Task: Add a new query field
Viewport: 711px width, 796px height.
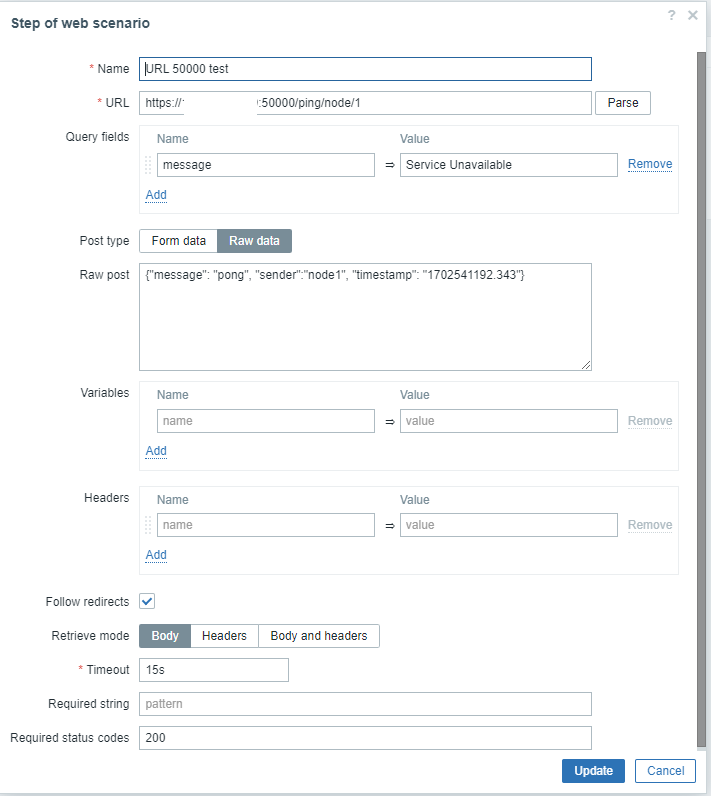Action: click(156, 195)
